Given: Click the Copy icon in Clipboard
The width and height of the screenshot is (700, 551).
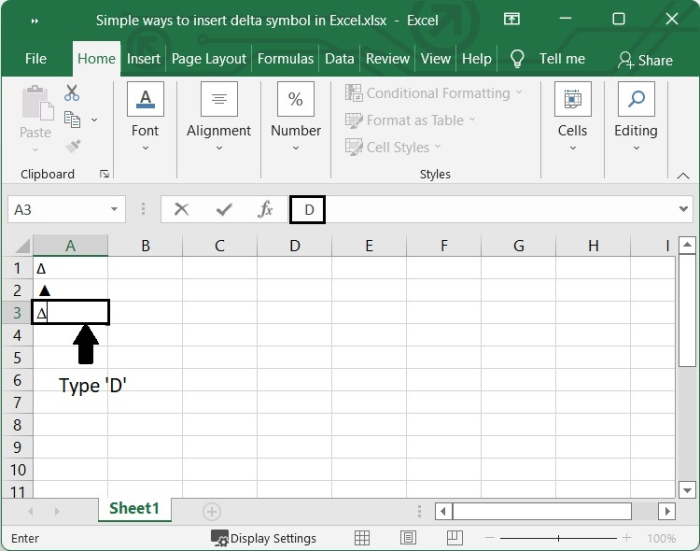Looking at the screenshot, I should [72, 120].
